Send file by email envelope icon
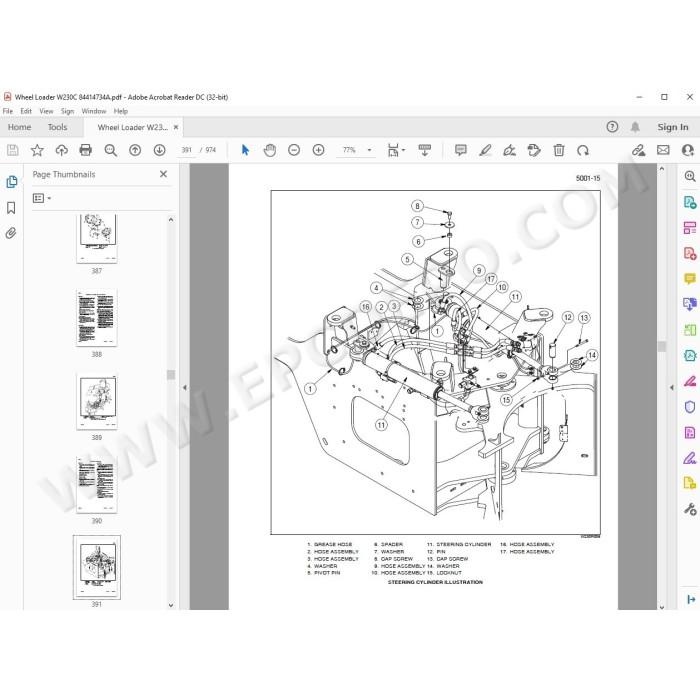The height and width of the screenshot is (700, 700). tap(663, 150)
